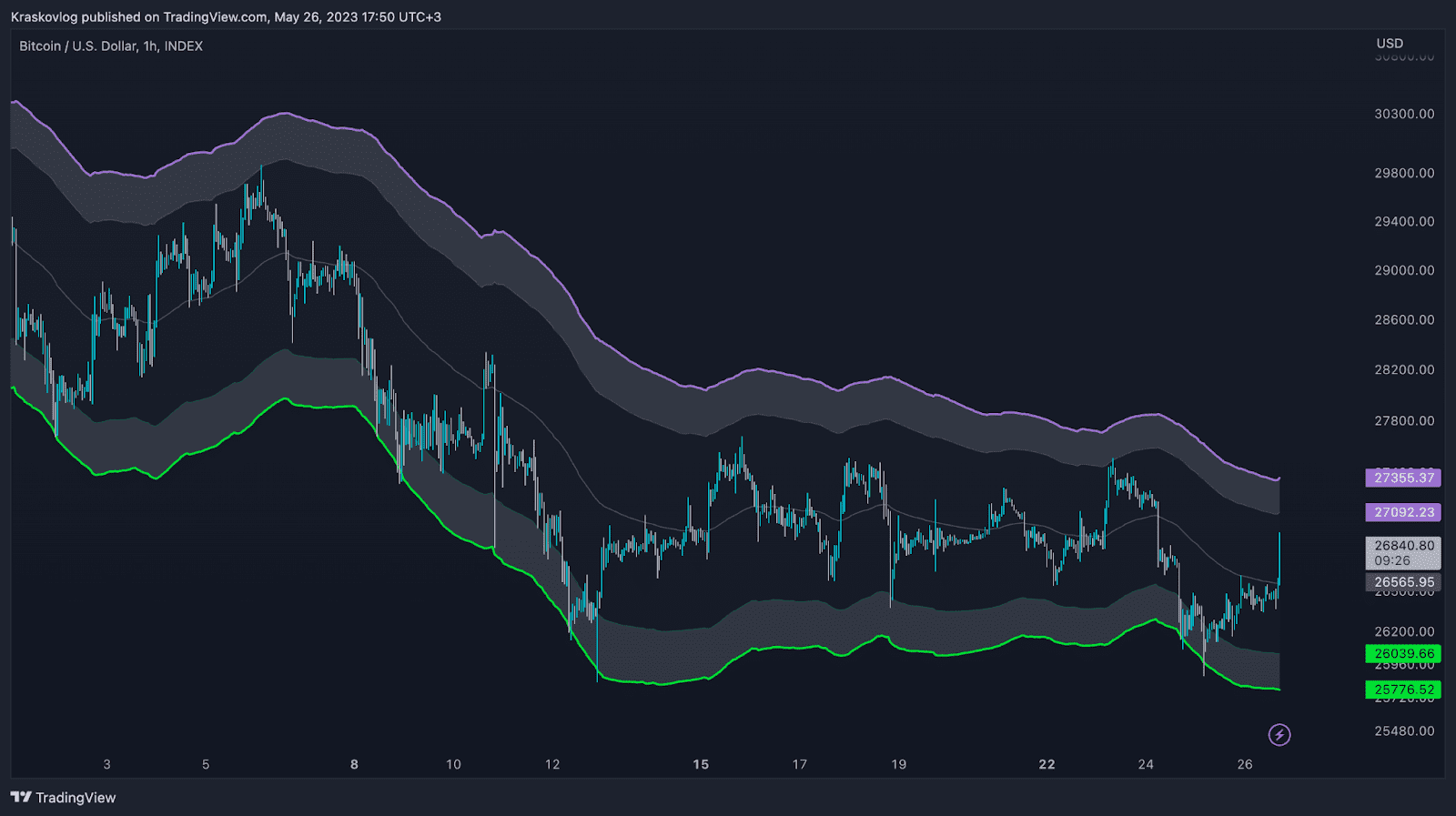
Task: Click the current price label 26840.80
Action: pos(1403,553)
